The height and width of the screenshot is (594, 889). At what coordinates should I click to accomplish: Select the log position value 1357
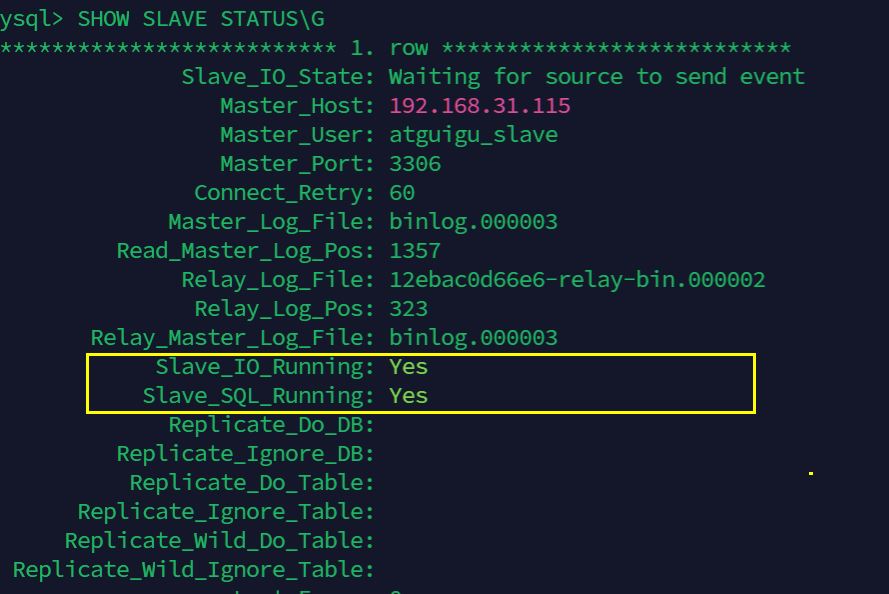415,251
